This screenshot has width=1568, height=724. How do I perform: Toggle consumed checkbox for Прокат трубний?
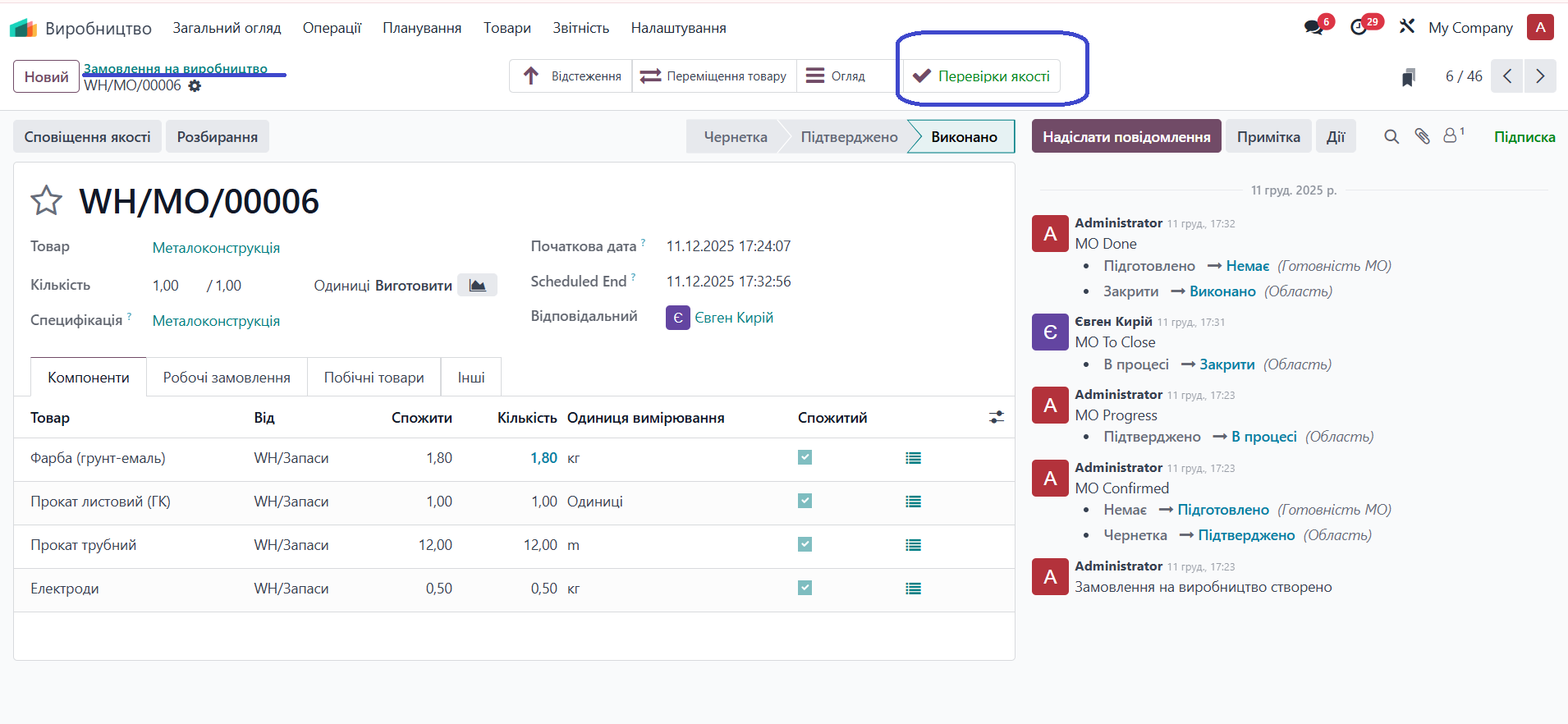[x=805, y=544]
